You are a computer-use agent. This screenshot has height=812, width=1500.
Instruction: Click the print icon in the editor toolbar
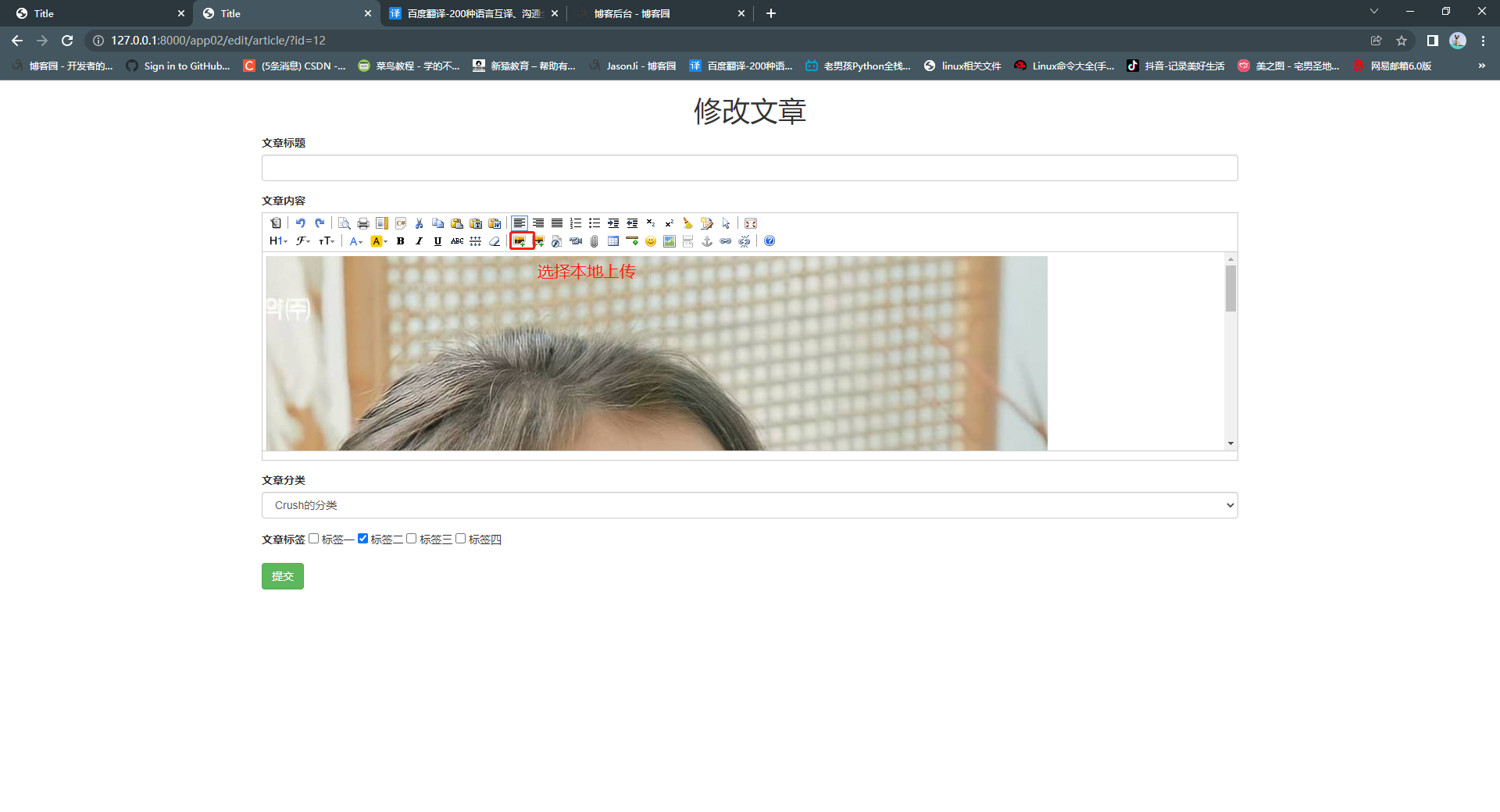(362, 223)
